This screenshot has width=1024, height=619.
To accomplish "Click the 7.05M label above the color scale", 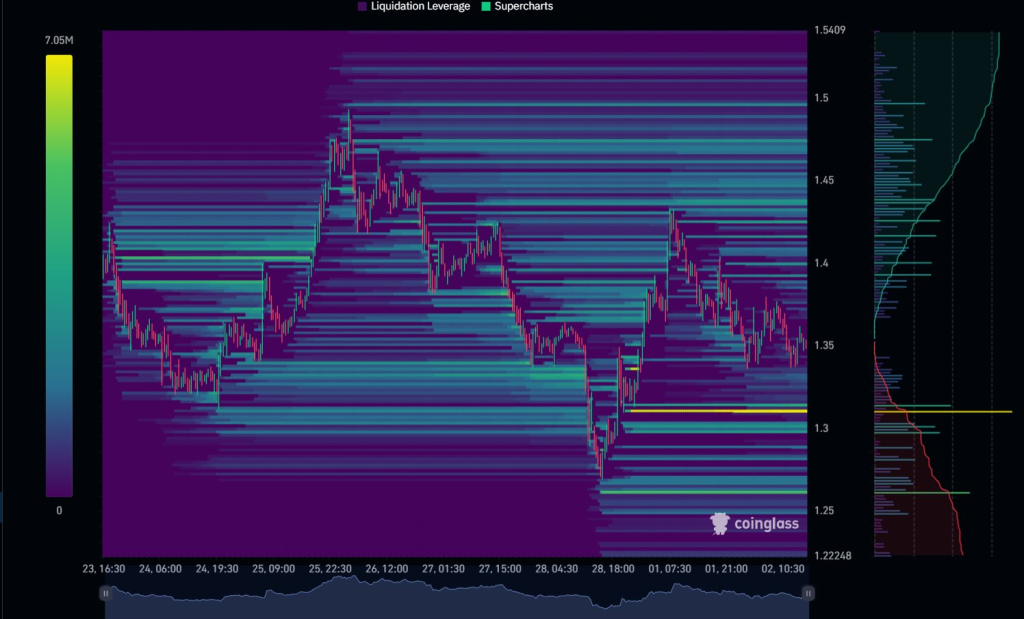I will (57, 41).
